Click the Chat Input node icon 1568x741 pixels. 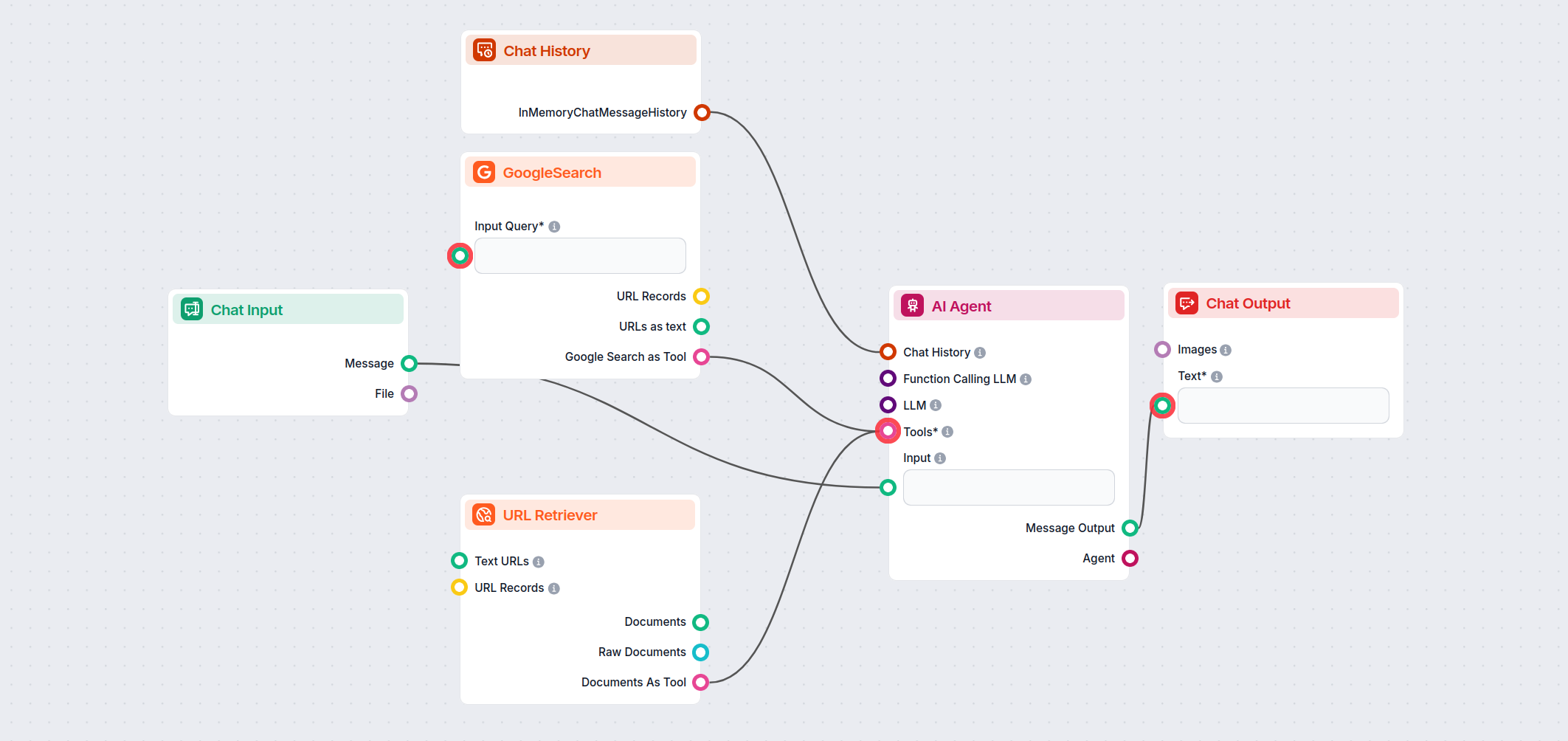point(190,309)
